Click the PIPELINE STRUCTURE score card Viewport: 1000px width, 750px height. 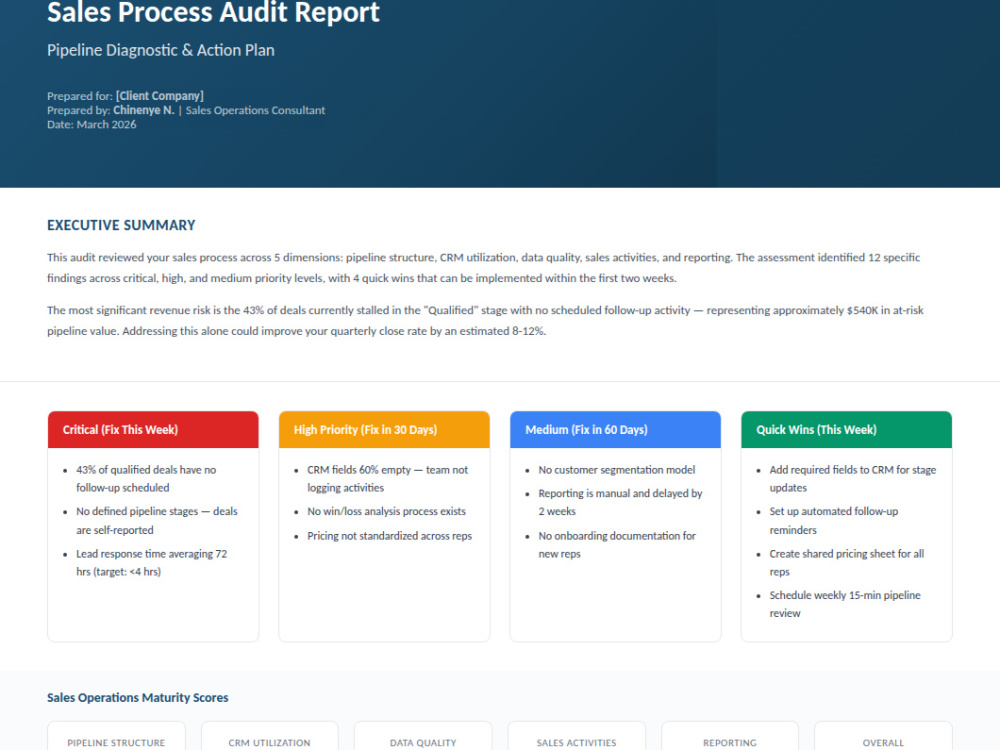click(x=116, y=736)
